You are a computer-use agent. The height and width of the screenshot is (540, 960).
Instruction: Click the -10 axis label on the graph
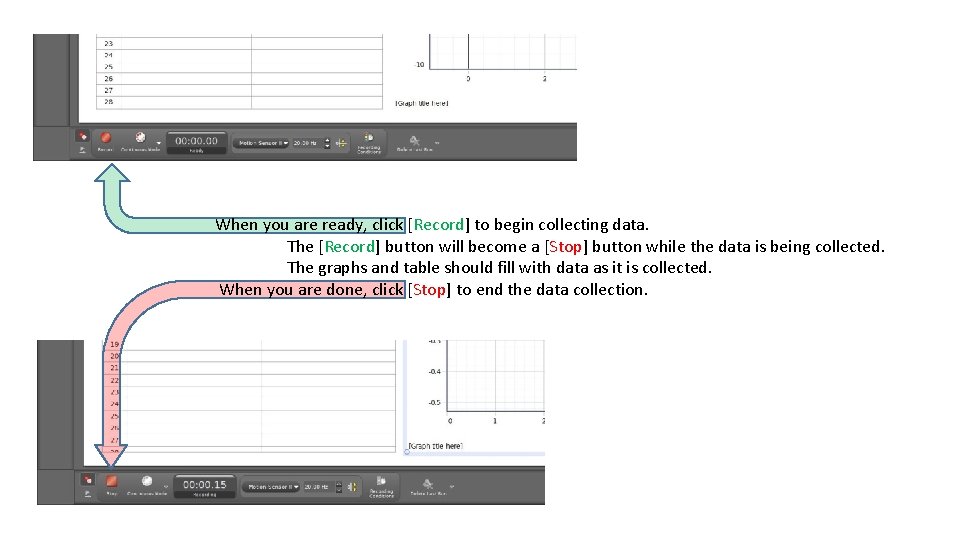(419, 64)
